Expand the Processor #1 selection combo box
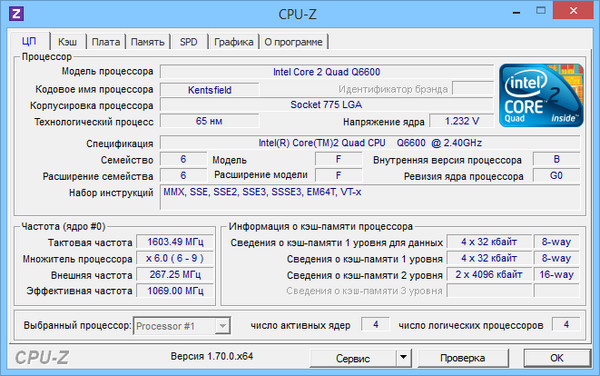The image size is (600, 376). [x=182, y=326]
